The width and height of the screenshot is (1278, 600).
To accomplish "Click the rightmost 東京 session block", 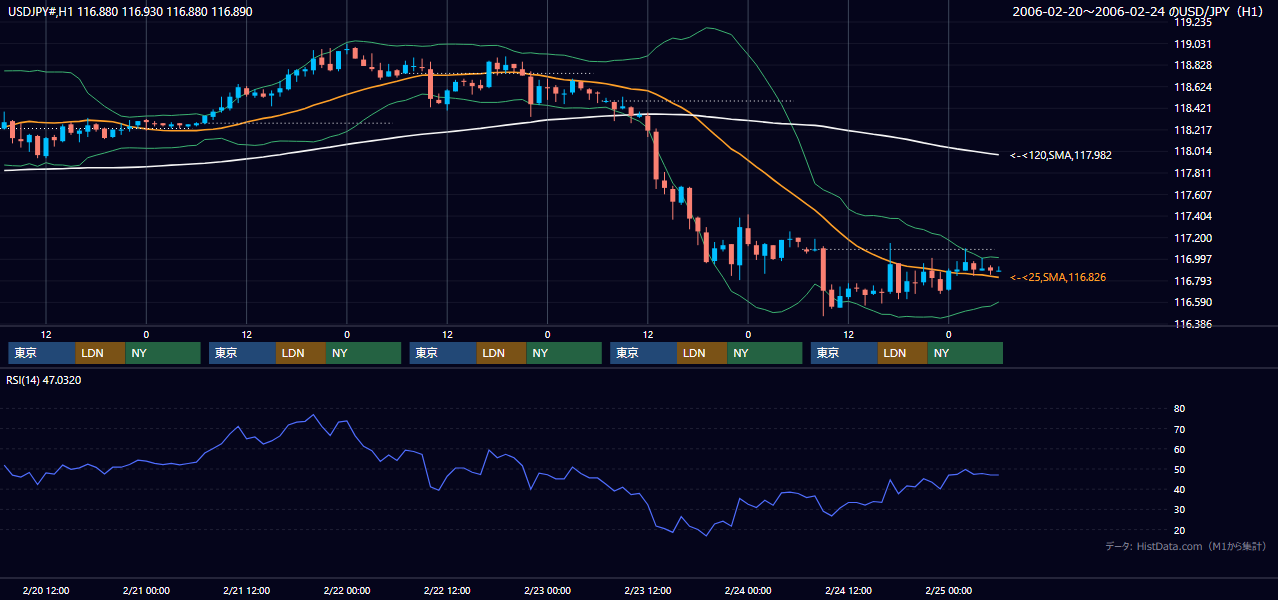I will coord(845,353).
